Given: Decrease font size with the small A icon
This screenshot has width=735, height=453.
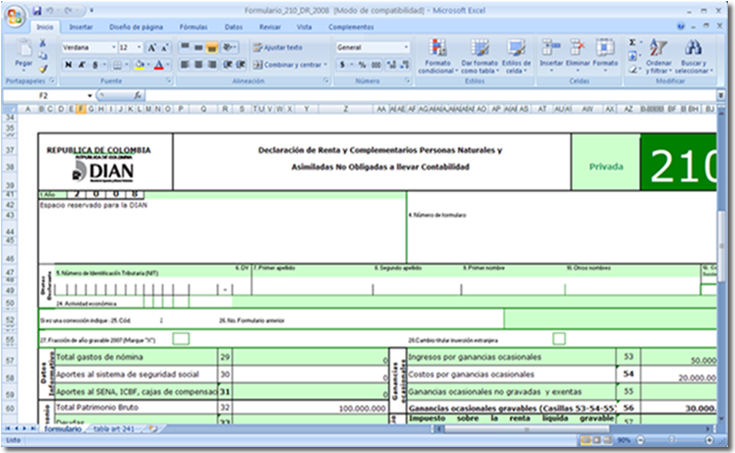Looking at the screenshot, I should click(x=165, y=47).
